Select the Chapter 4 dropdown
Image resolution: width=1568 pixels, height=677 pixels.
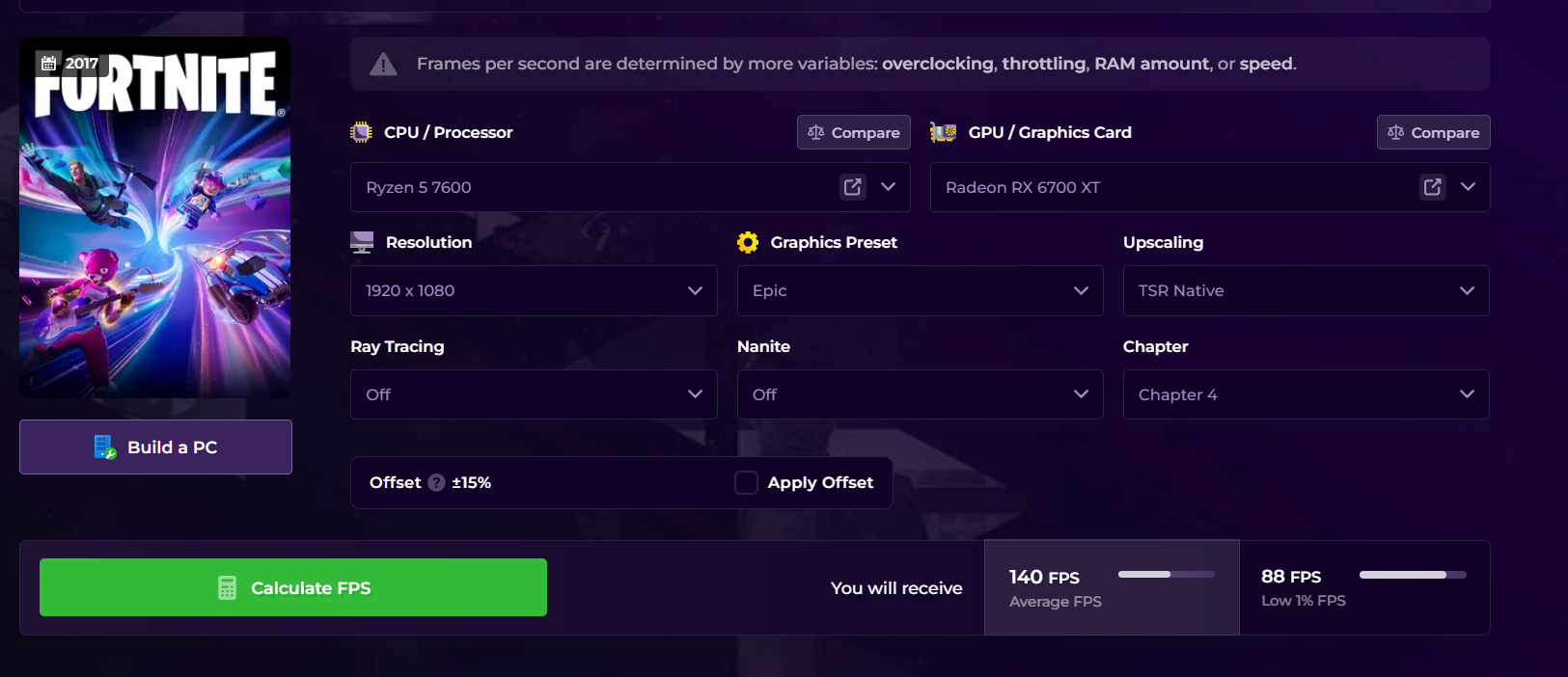point(1306,394)
